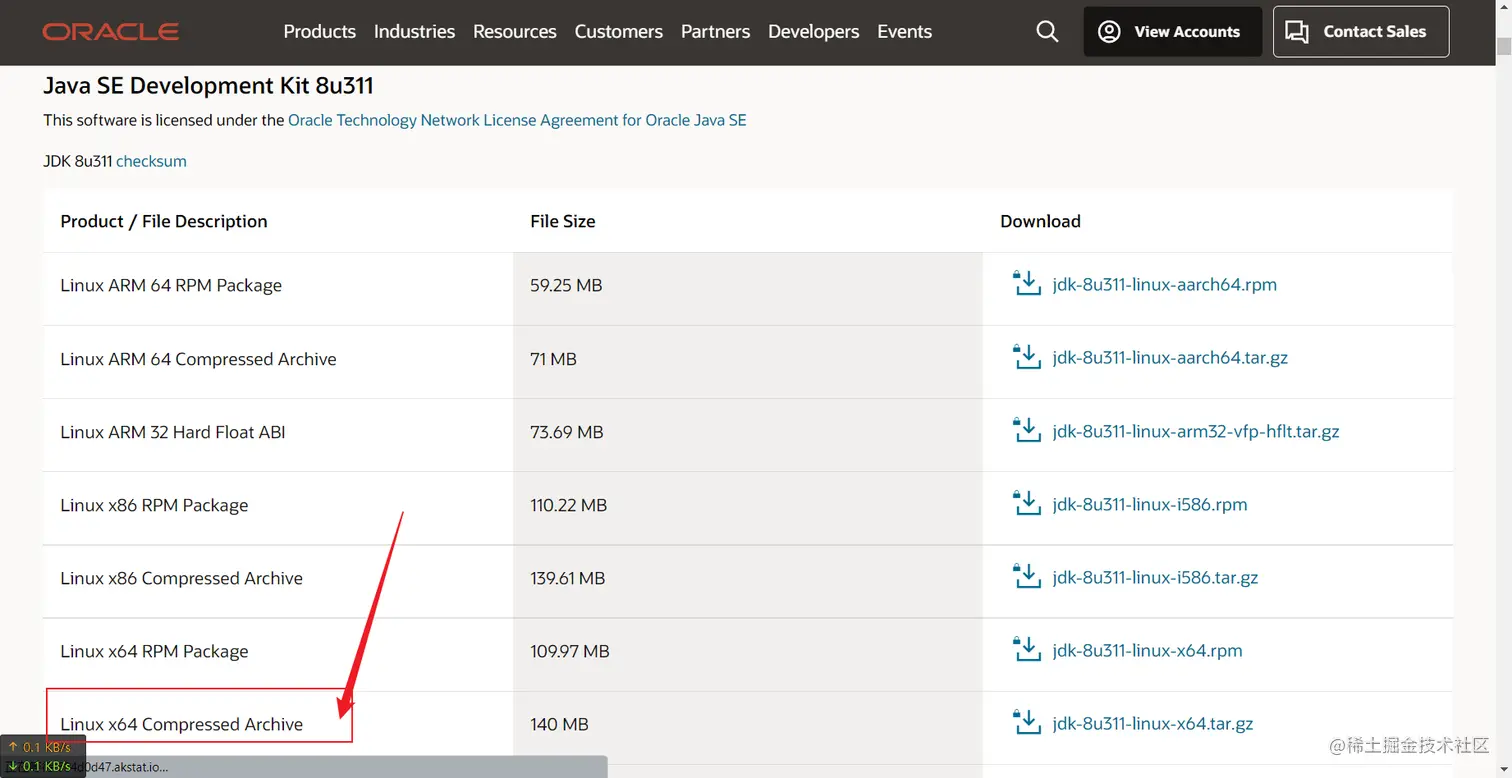Download jdk-8u311-linux-x64.tar.gz file link
This screenshot has height=778, width=1512.
pyautogui.click(x=1153, y=723)
